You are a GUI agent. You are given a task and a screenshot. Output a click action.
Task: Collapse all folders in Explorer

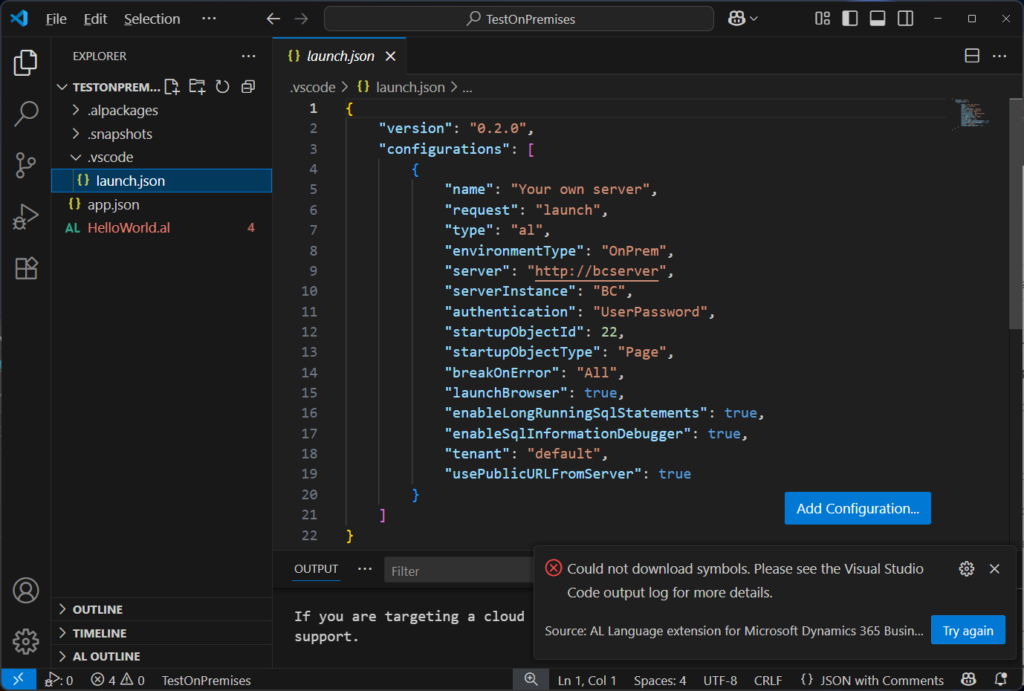(248, 87)
